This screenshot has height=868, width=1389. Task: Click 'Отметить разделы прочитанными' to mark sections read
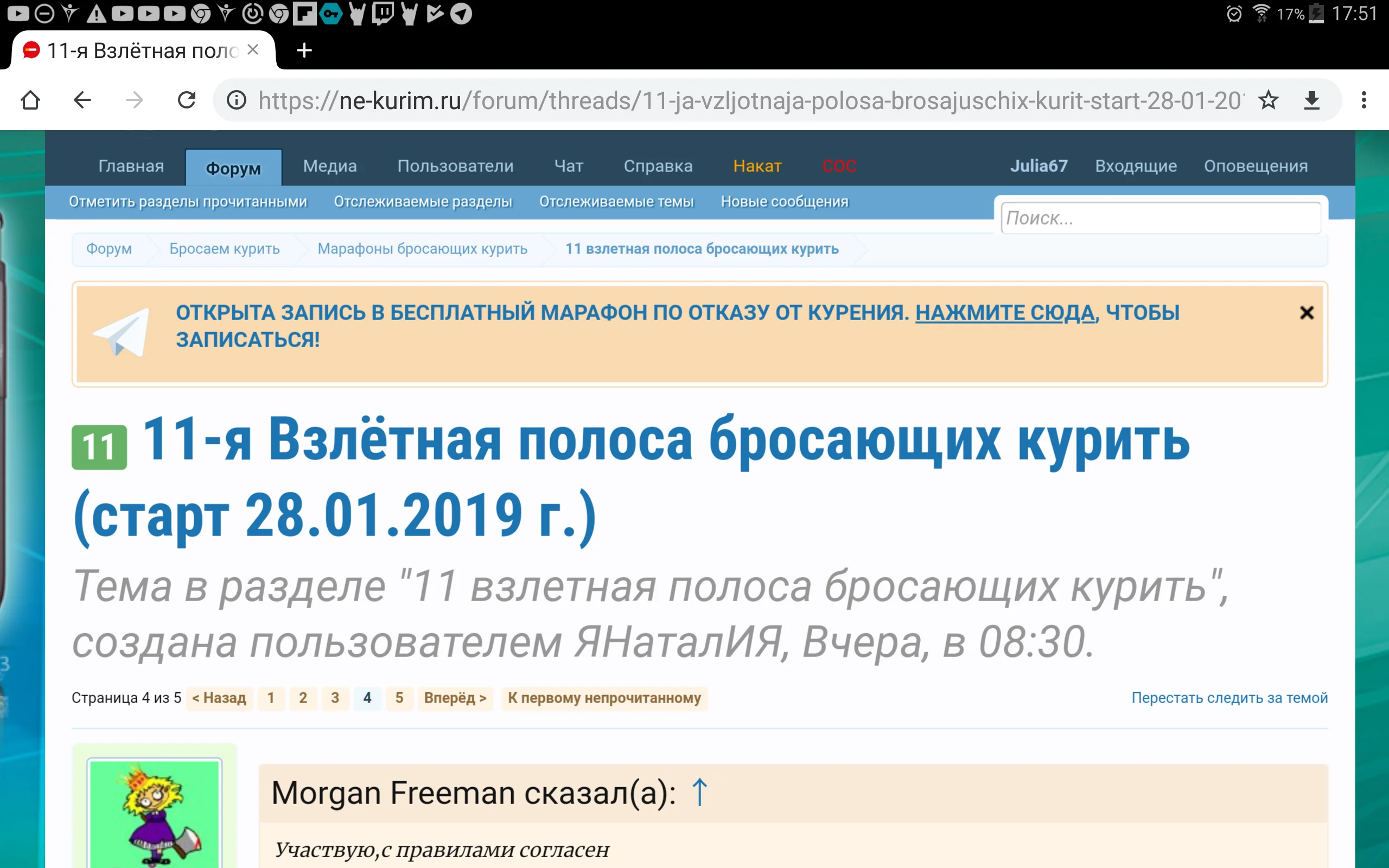(187, 201)
